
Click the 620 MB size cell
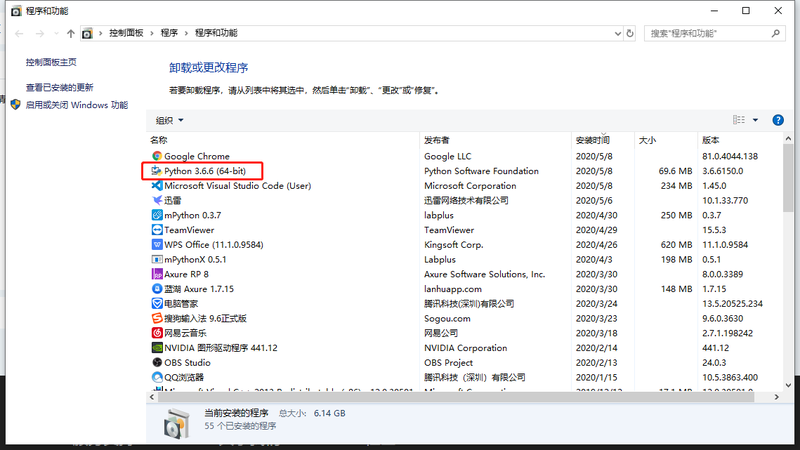click(677, 245)
